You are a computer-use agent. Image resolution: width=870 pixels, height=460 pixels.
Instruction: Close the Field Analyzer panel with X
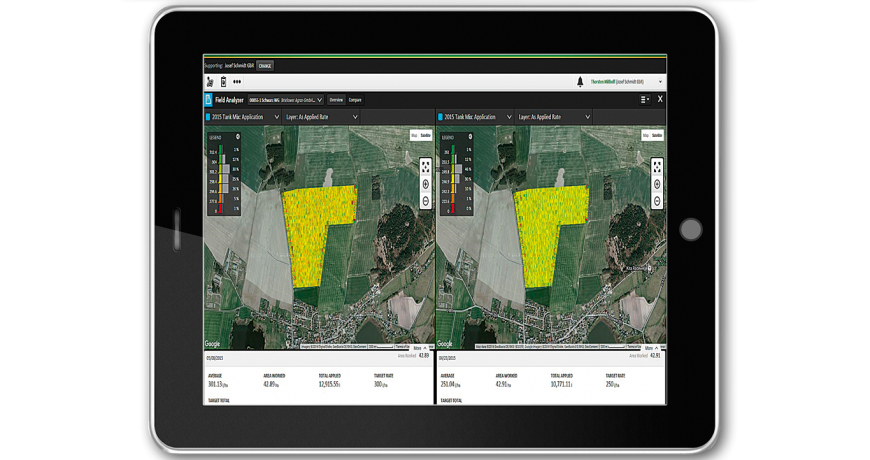pyautogui.click(x=660, y=99)
